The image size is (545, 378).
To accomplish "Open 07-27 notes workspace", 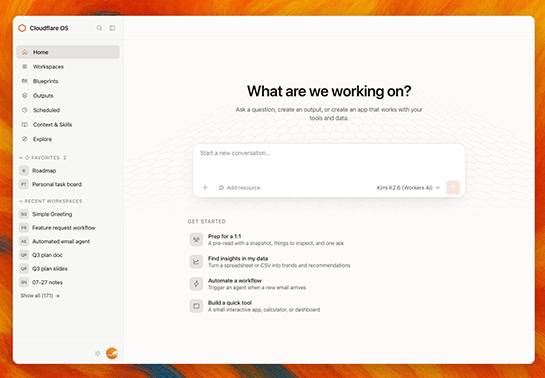I will [x=68, y=282].
